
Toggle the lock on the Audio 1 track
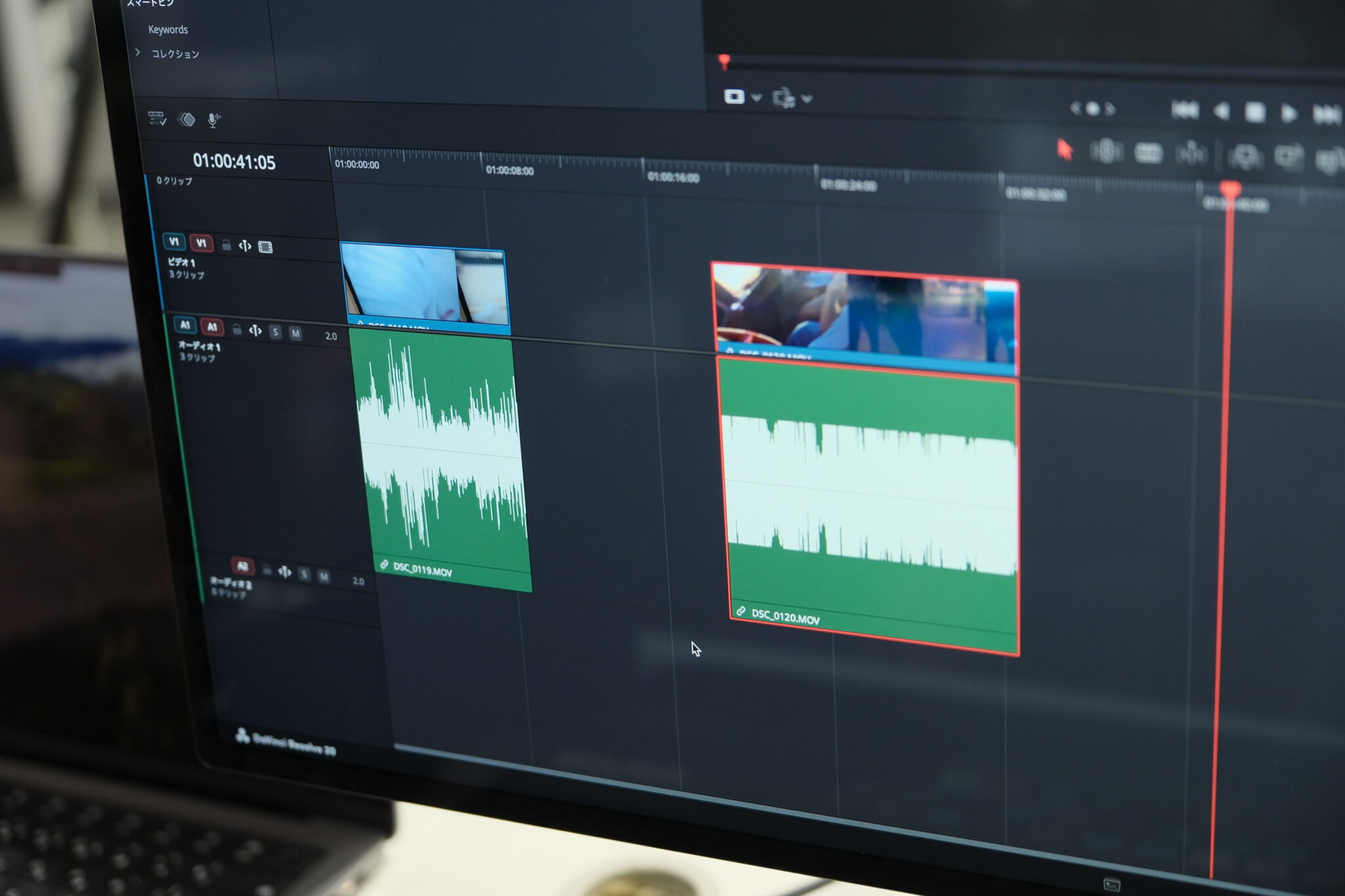[236, 330]
